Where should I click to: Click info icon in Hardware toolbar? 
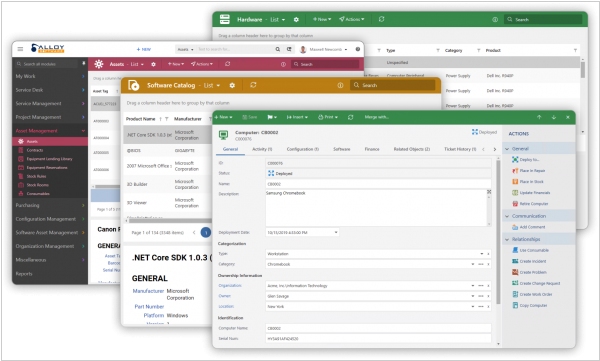495,19
